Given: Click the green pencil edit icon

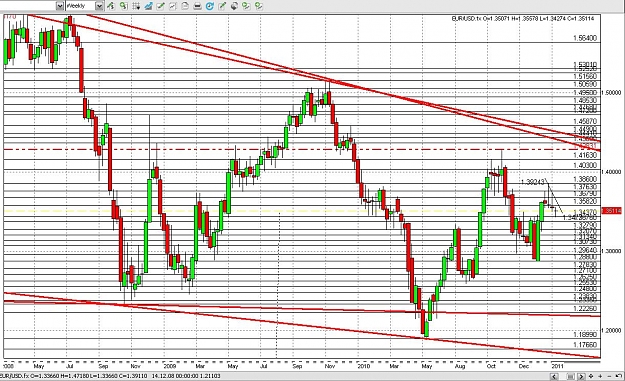Looking at the screenshot, I should tap(222, 6).
